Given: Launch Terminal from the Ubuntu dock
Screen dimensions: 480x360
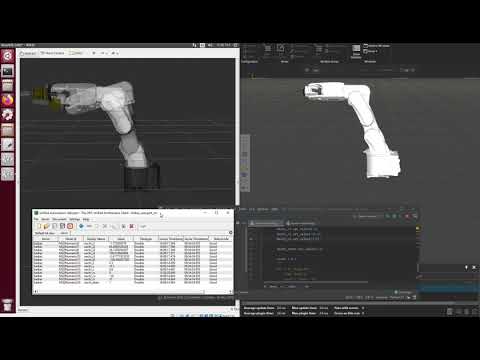Looking at the screenshot, I should click(7, 71).
